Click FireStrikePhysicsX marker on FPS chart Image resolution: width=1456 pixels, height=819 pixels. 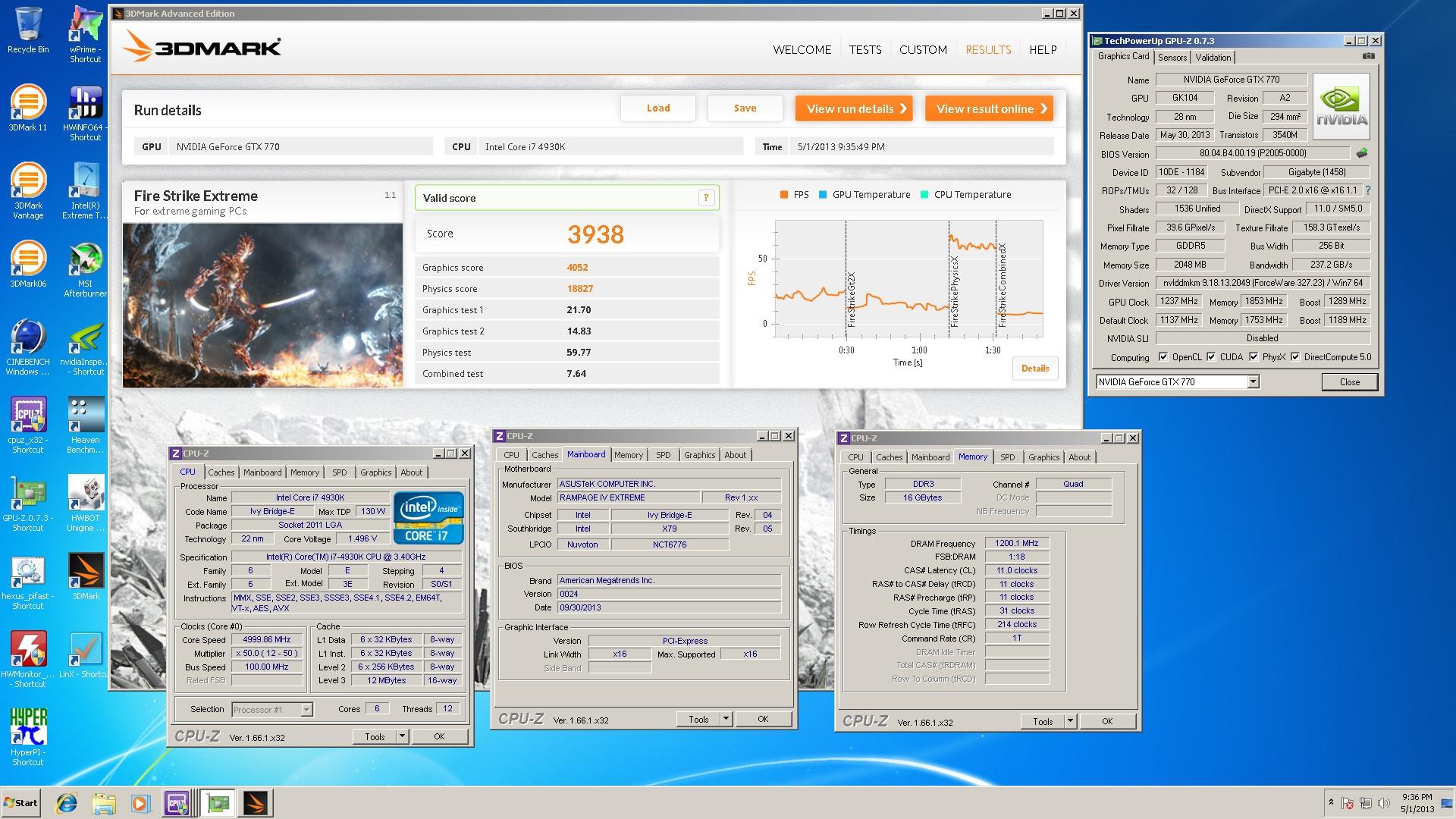click(953, 292)
